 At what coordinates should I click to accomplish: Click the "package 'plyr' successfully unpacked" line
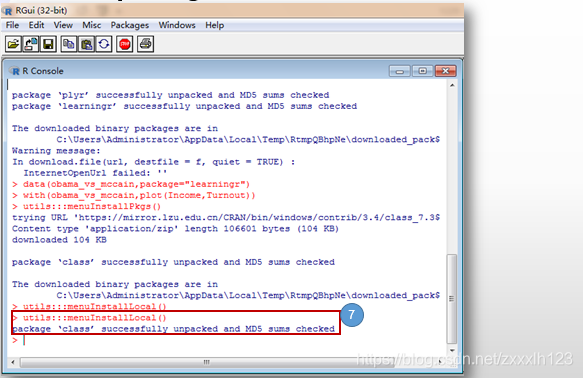point(170,95)
